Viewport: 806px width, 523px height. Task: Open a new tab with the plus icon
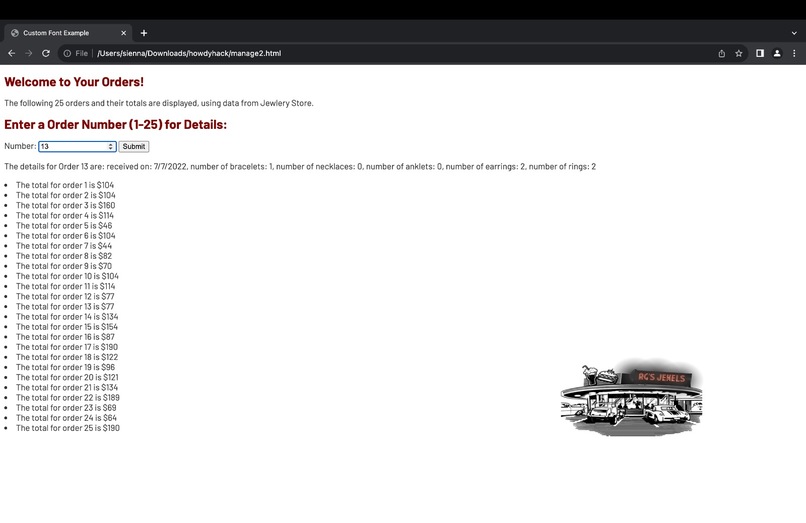[144, 33]
